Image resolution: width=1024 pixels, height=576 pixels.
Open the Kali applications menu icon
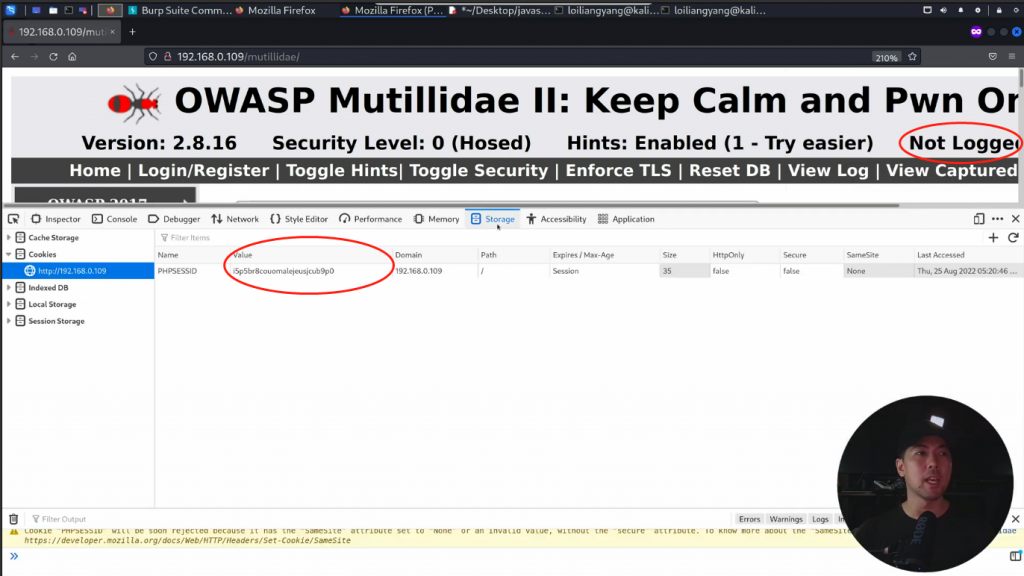tap(10, 10)
